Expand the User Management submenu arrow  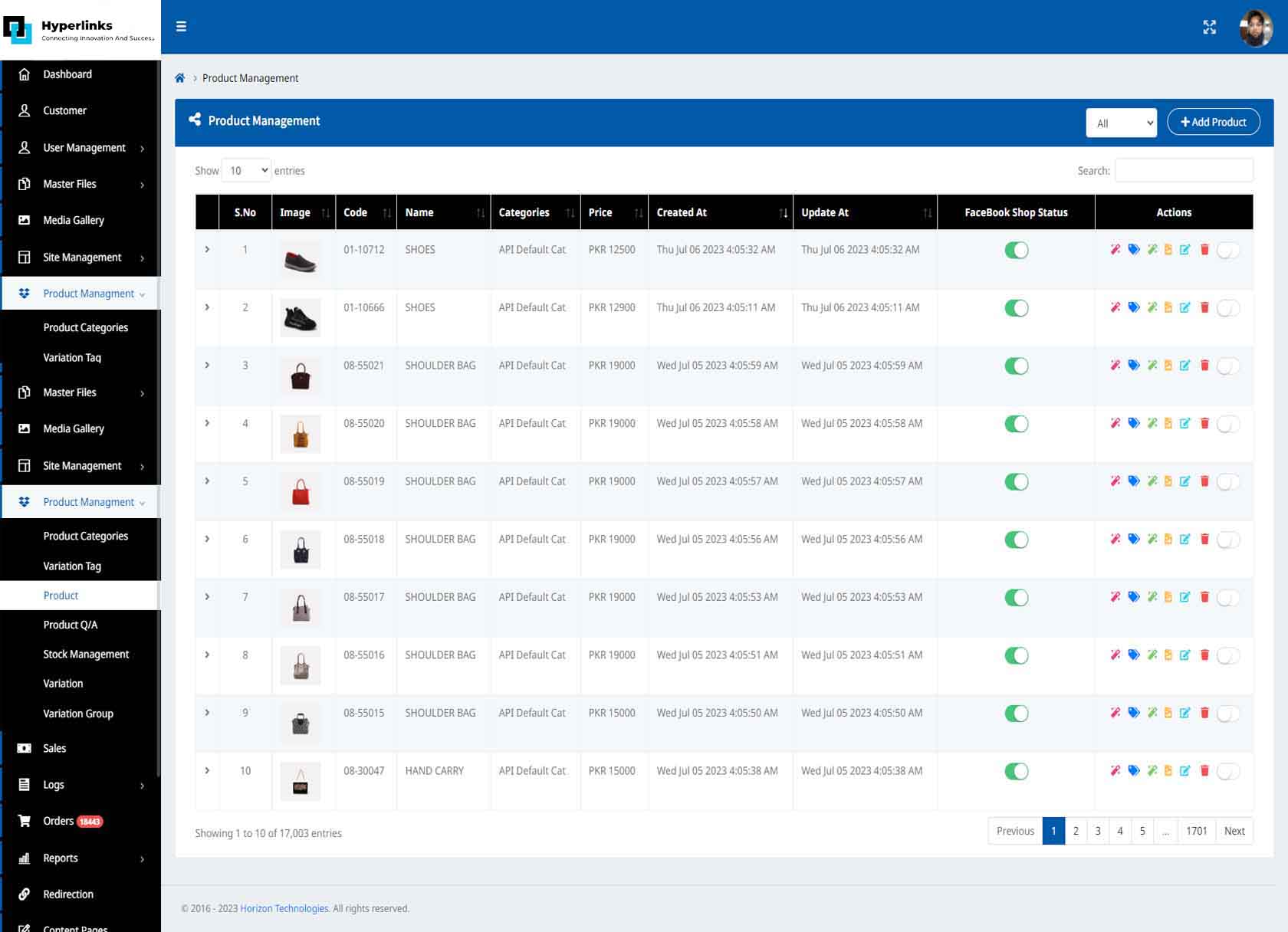point(143,148)
